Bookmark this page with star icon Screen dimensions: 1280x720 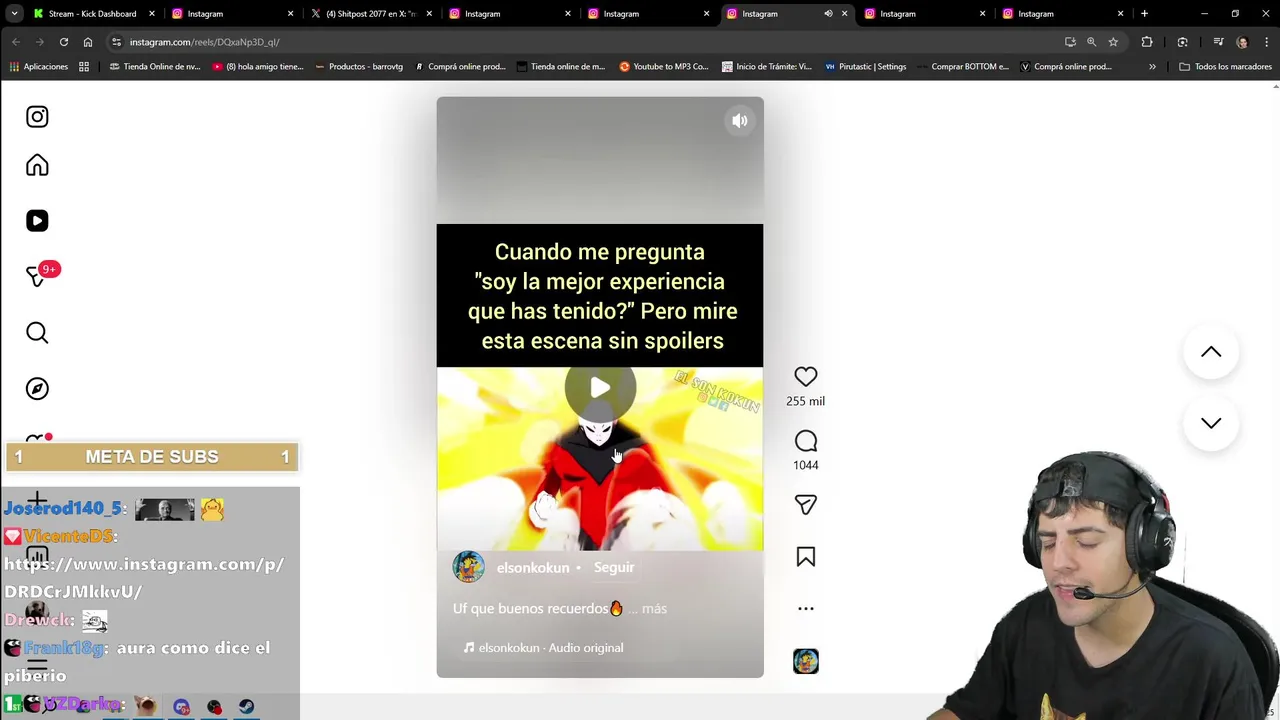click(1113, 42)
